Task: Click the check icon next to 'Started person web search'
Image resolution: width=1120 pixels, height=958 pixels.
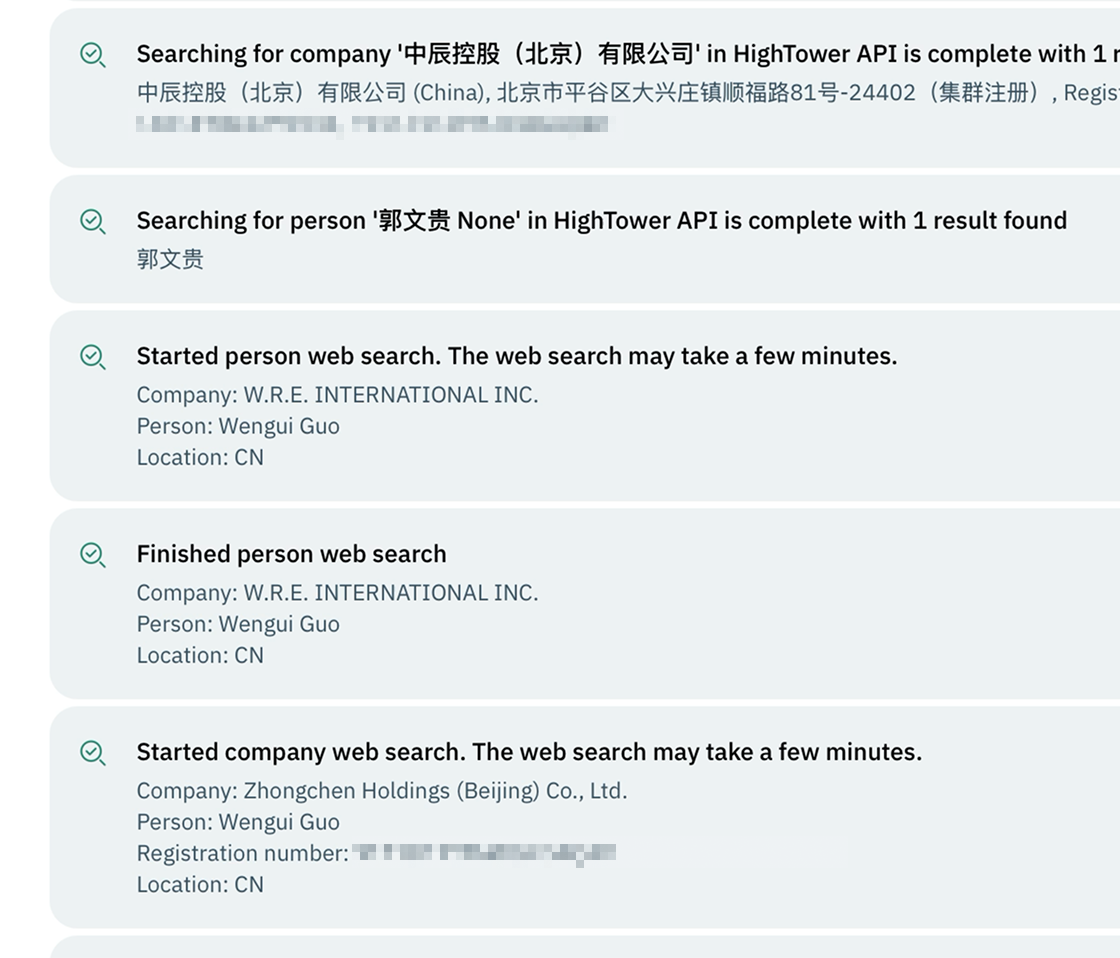Action: click(93, 357)
